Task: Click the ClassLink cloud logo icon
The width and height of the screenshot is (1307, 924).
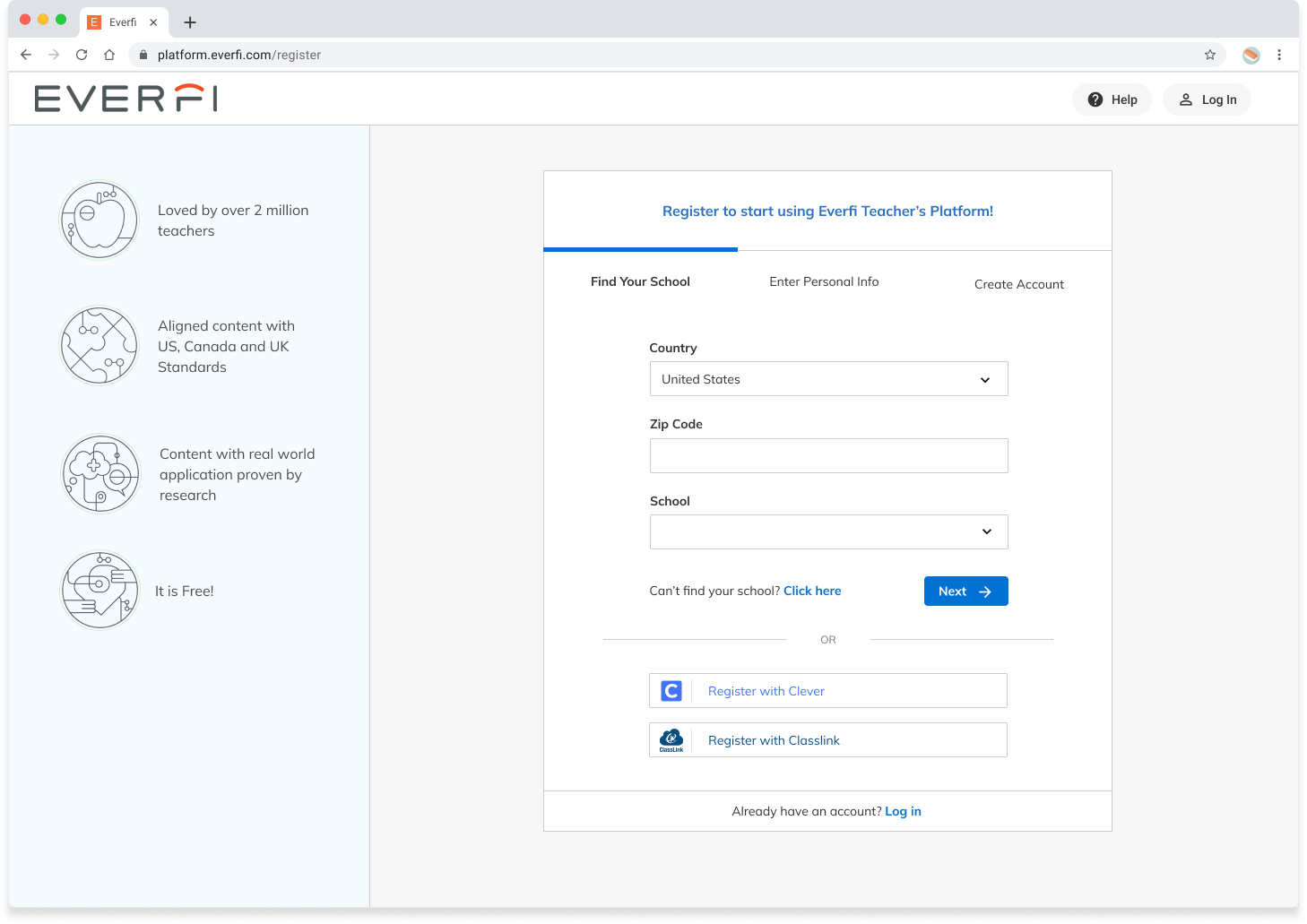Action: point(671,740)
